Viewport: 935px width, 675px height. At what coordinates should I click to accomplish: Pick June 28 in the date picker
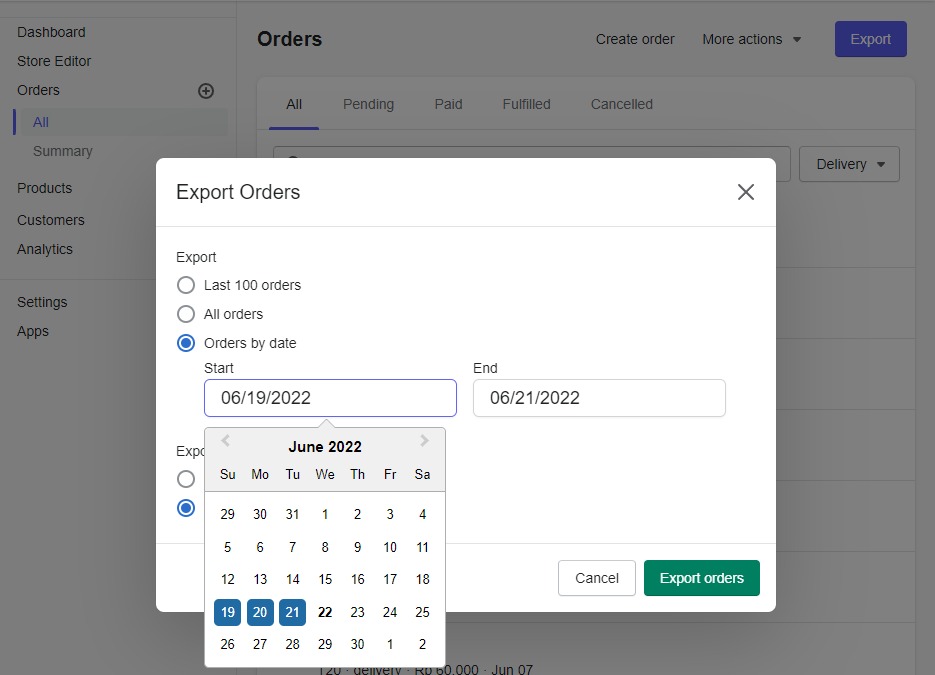click(292, 645)
